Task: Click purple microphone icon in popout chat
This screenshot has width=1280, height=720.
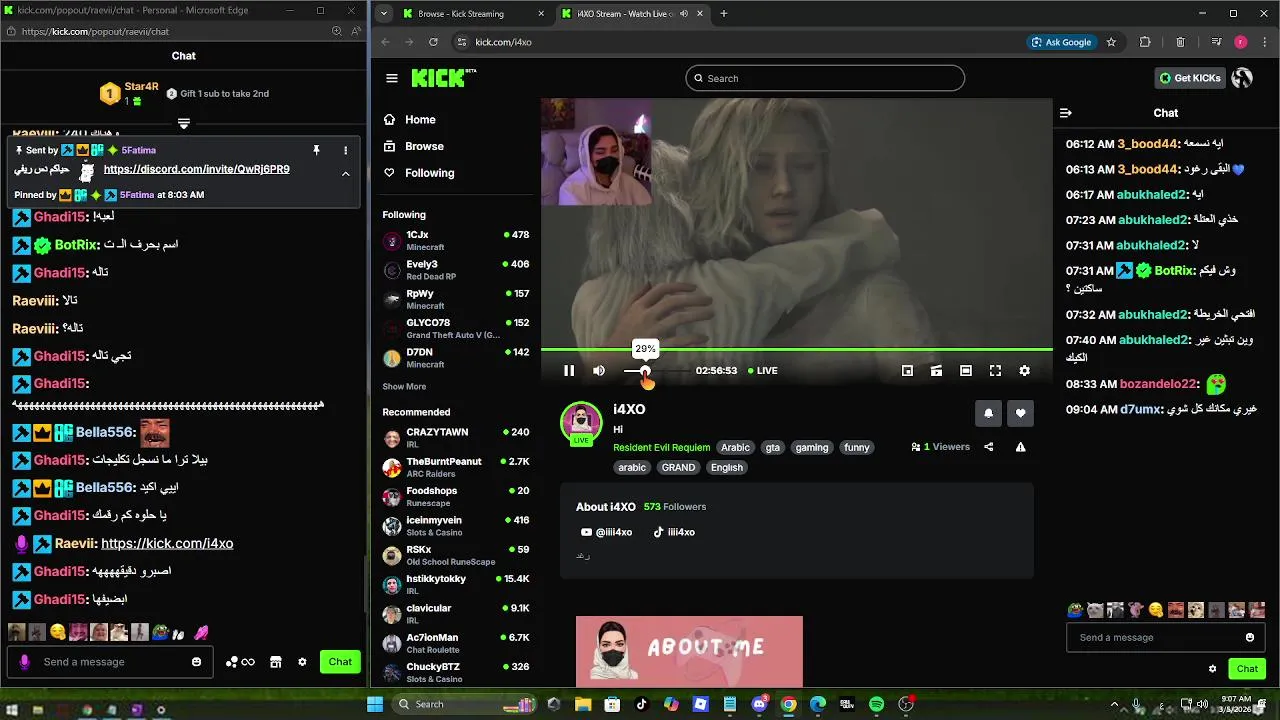Action: [25, 662]
